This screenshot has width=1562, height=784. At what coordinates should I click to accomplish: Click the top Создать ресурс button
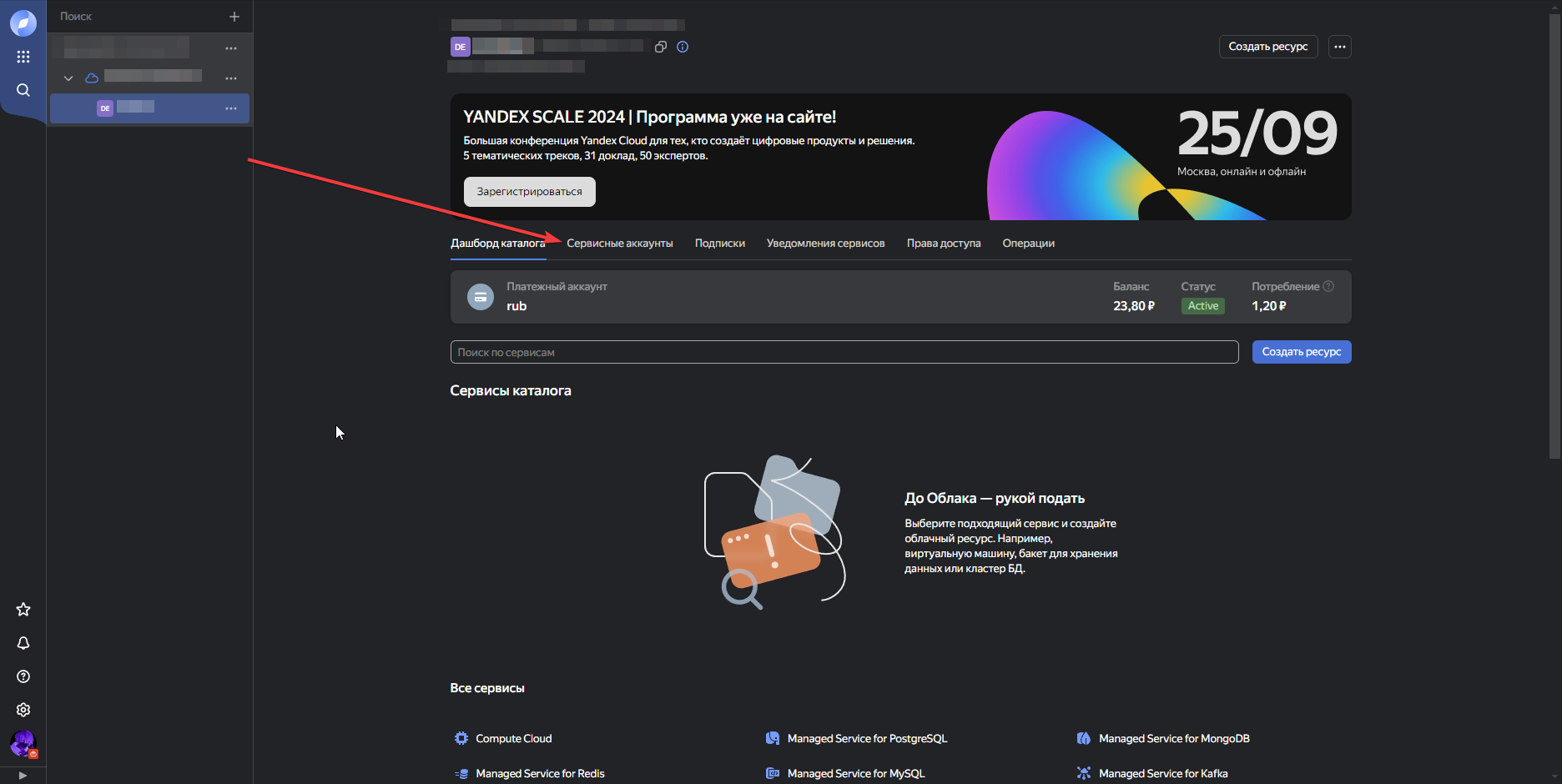point(1268,47)
